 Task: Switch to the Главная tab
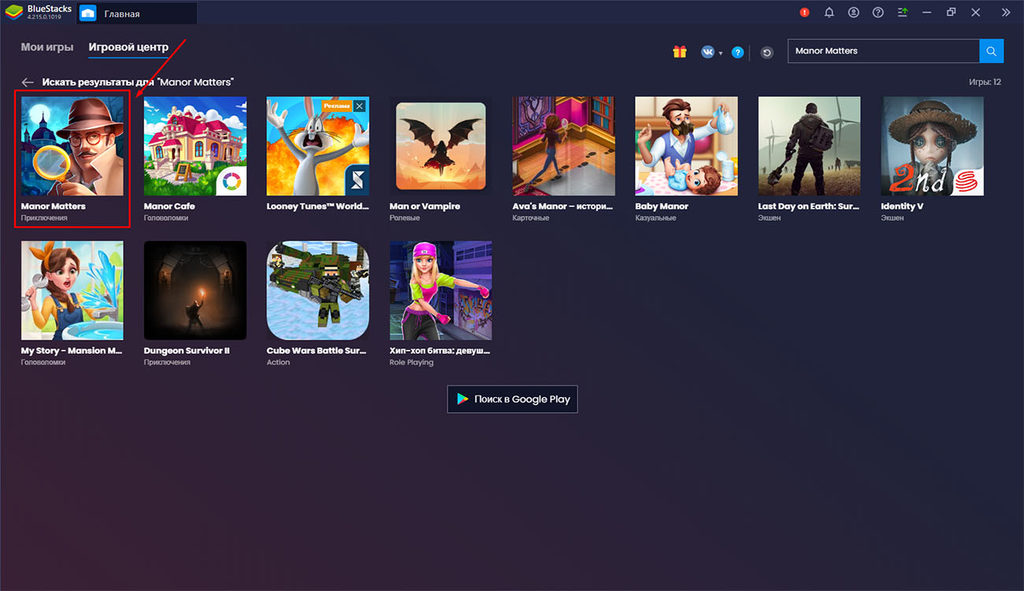pyautogui.click(x=136, y=13)
